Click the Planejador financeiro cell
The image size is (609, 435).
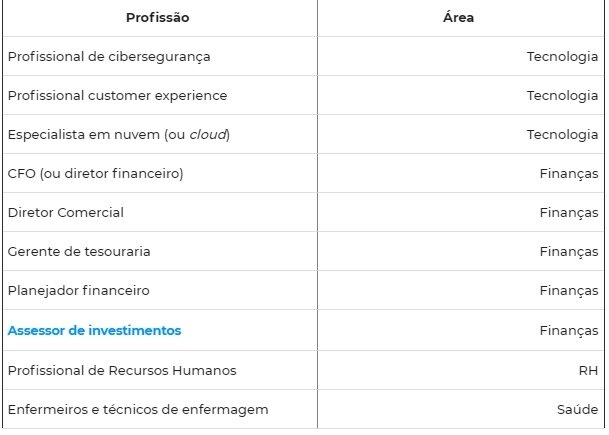pos(78,291)
